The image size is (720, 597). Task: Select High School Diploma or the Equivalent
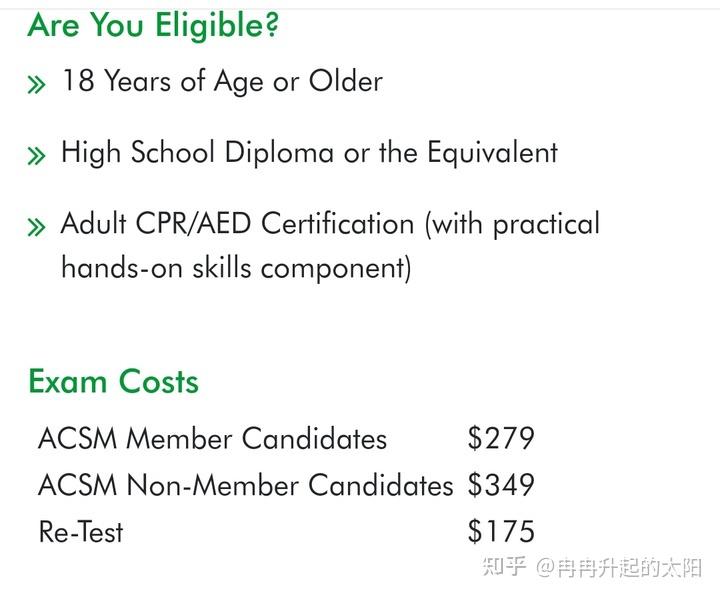point(309,153)
